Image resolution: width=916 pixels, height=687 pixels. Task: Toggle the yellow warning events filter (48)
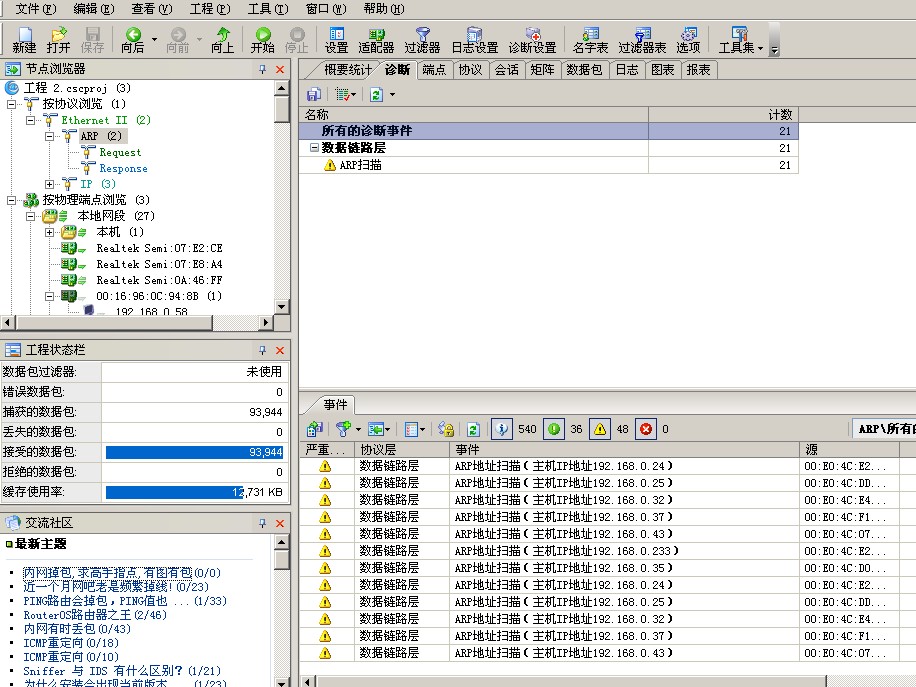[600, 429]
